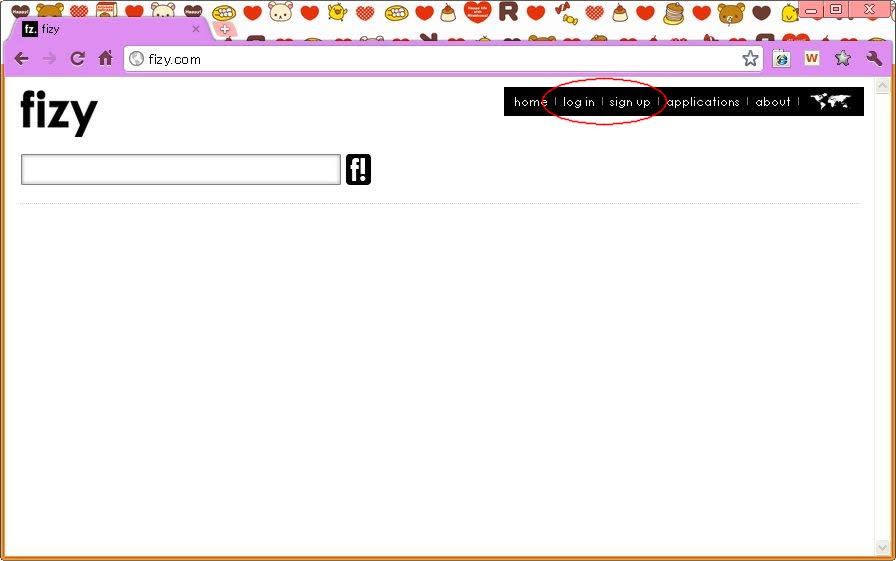
Task: Click the red W extension icon
Action: pyautogui.click(x=811, y=59)
